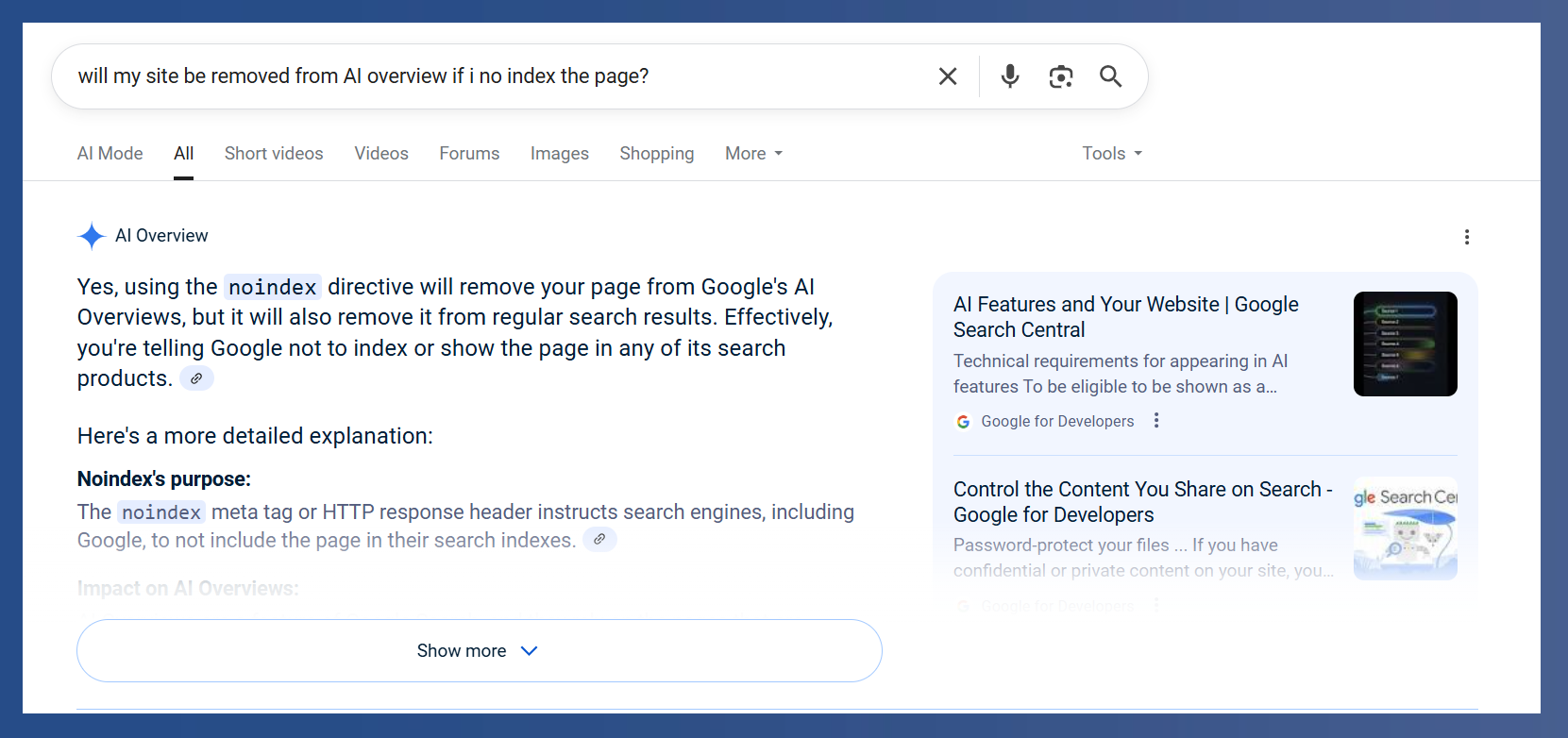Expand the More dropdown menu
The image size is (1568, 738).
pos(754,153)
